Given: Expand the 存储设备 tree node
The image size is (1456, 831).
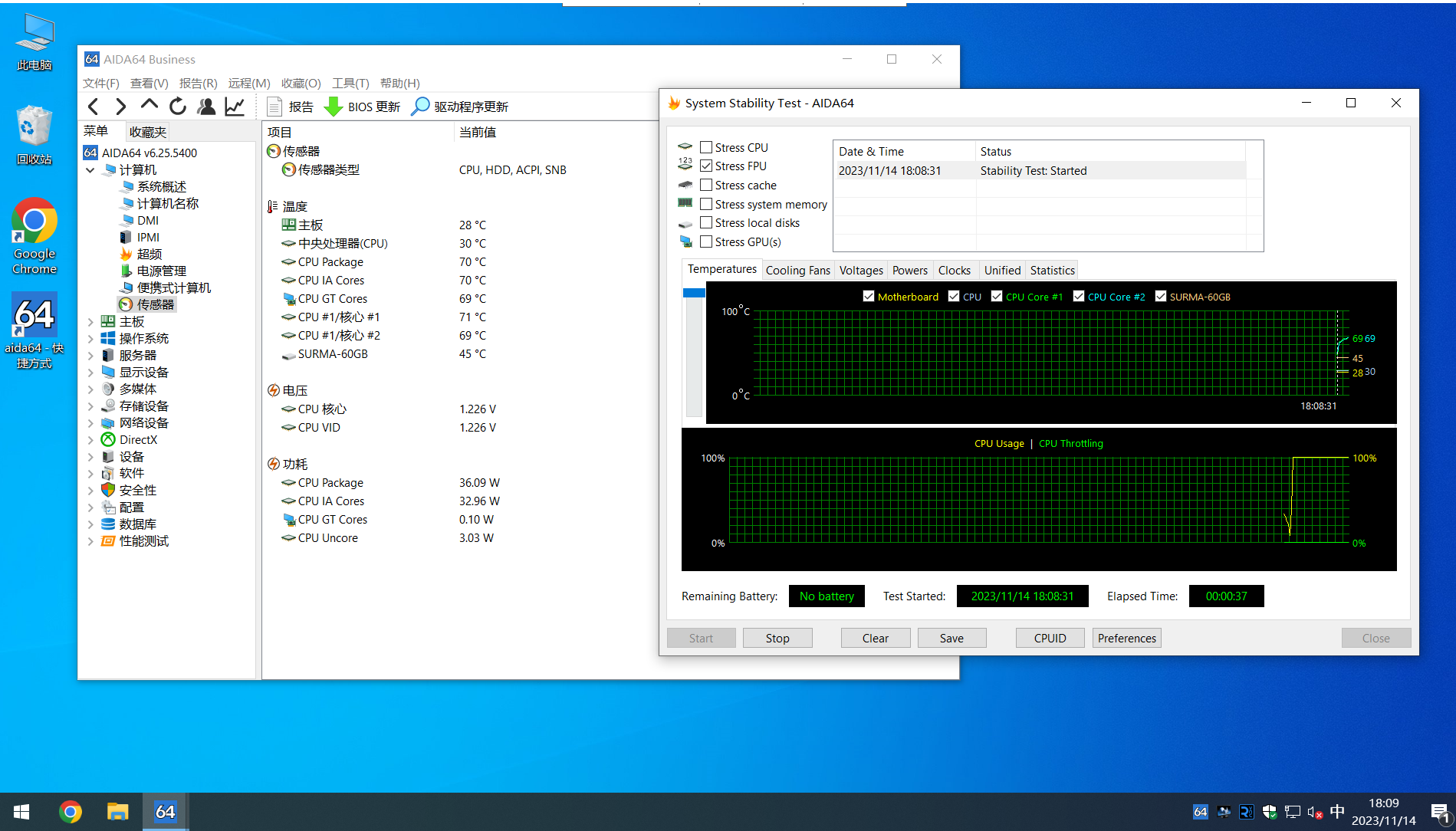Looking at the screenshot, I should [x=90, y=406].
